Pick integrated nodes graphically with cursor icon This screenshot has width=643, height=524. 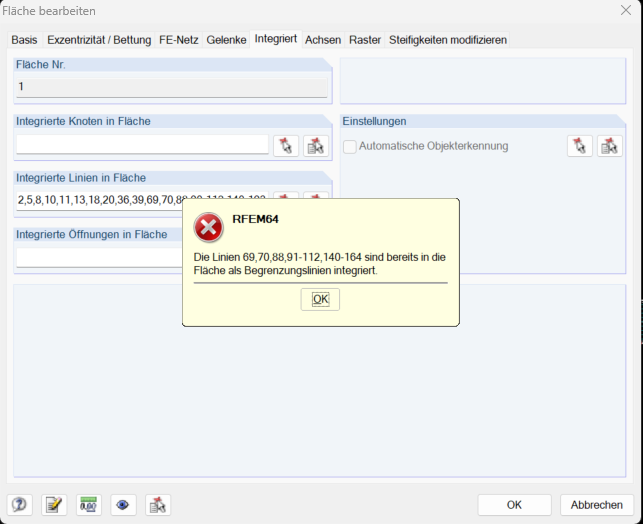point(286,146)
